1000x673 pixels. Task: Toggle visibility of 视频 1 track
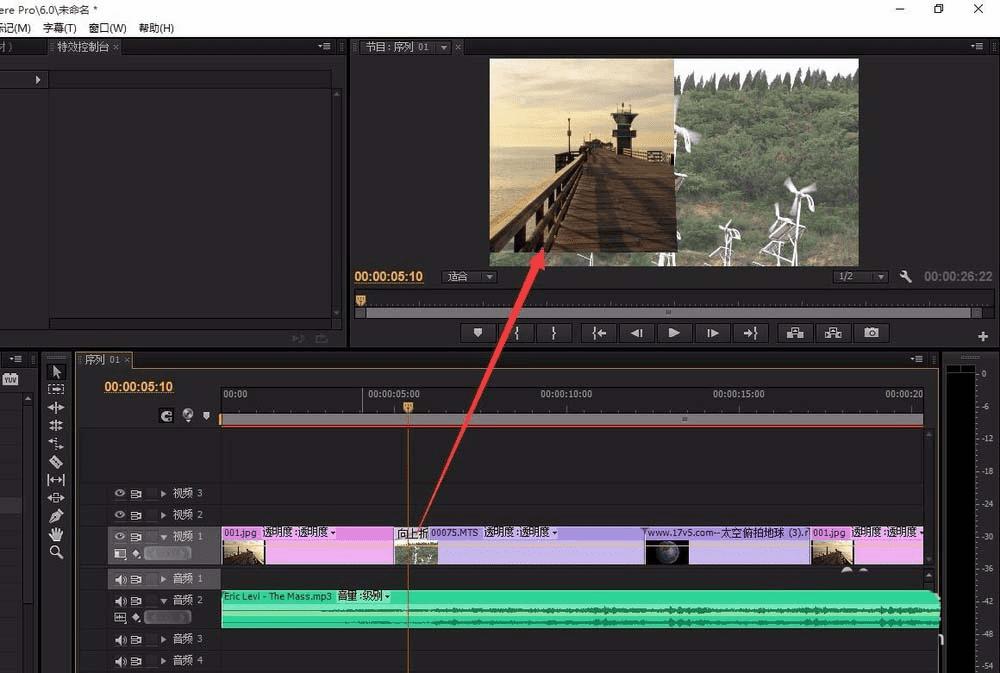click(x=120, y=536)
